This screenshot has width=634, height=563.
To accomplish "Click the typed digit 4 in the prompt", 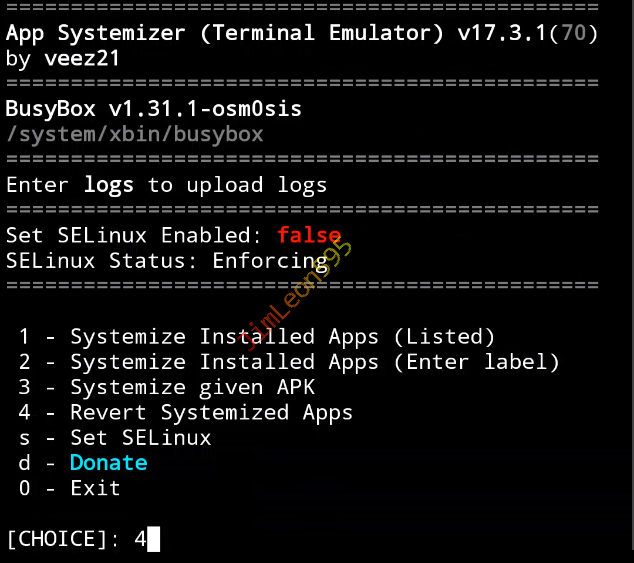I will pyautogui.click(x=140, y=539).
